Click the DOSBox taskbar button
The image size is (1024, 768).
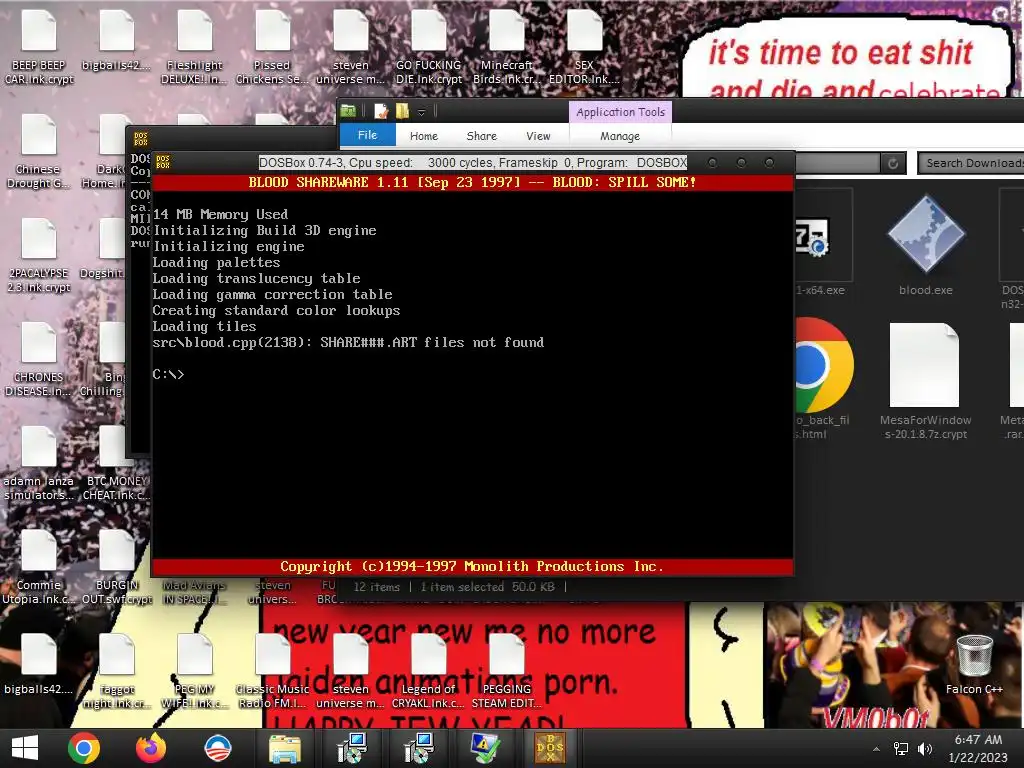(551, 748)
